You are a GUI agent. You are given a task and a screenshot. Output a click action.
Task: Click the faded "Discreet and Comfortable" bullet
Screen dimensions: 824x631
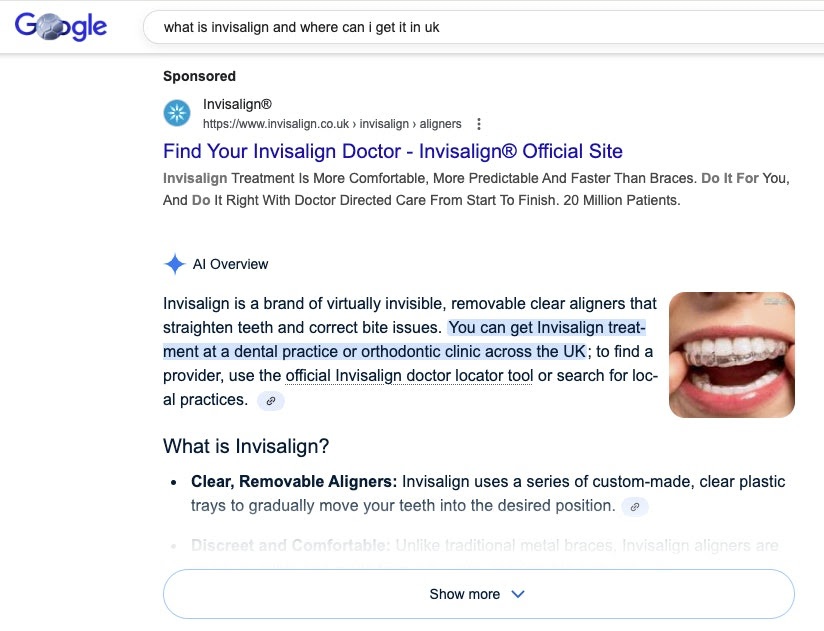(x=290, y=546)
